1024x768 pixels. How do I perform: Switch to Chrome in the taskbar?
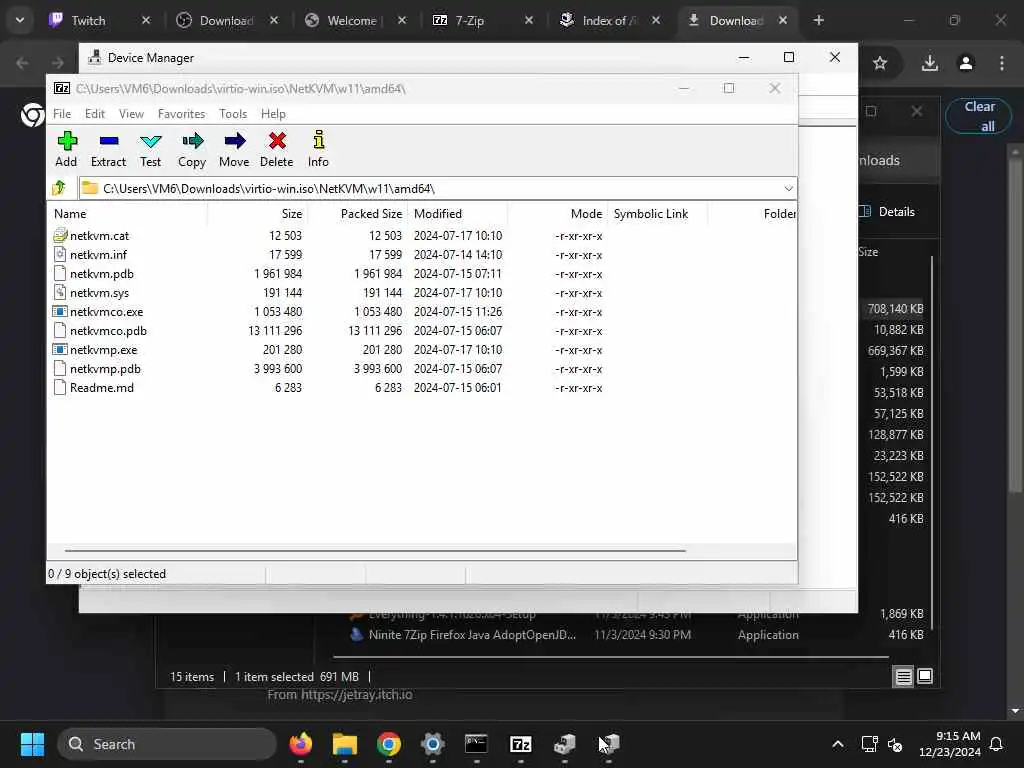(389, 744)
